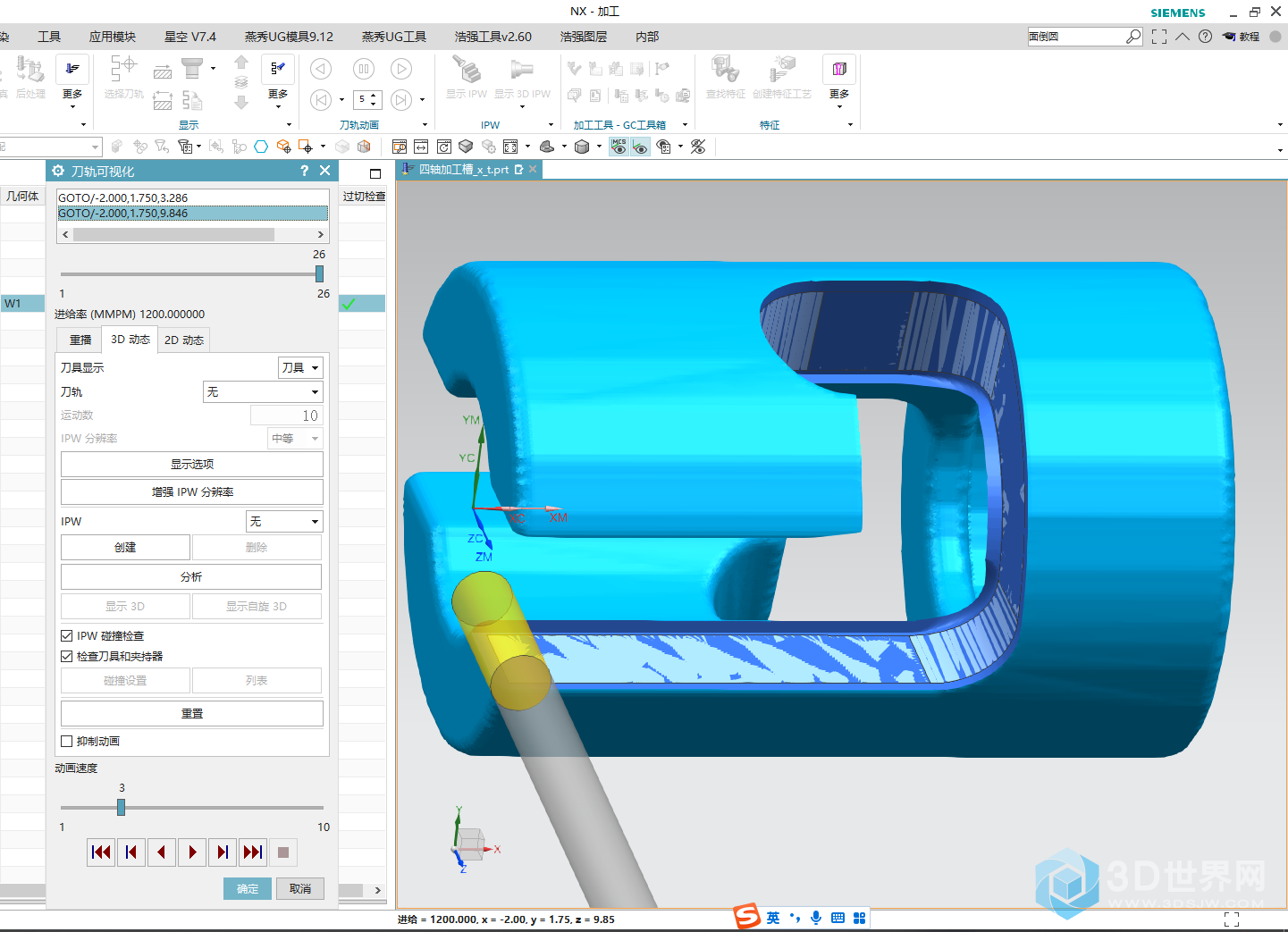The width and height of the screenshot is (1288, 932).
Task: Click the orange cube snap point icon
Action: 283,147
